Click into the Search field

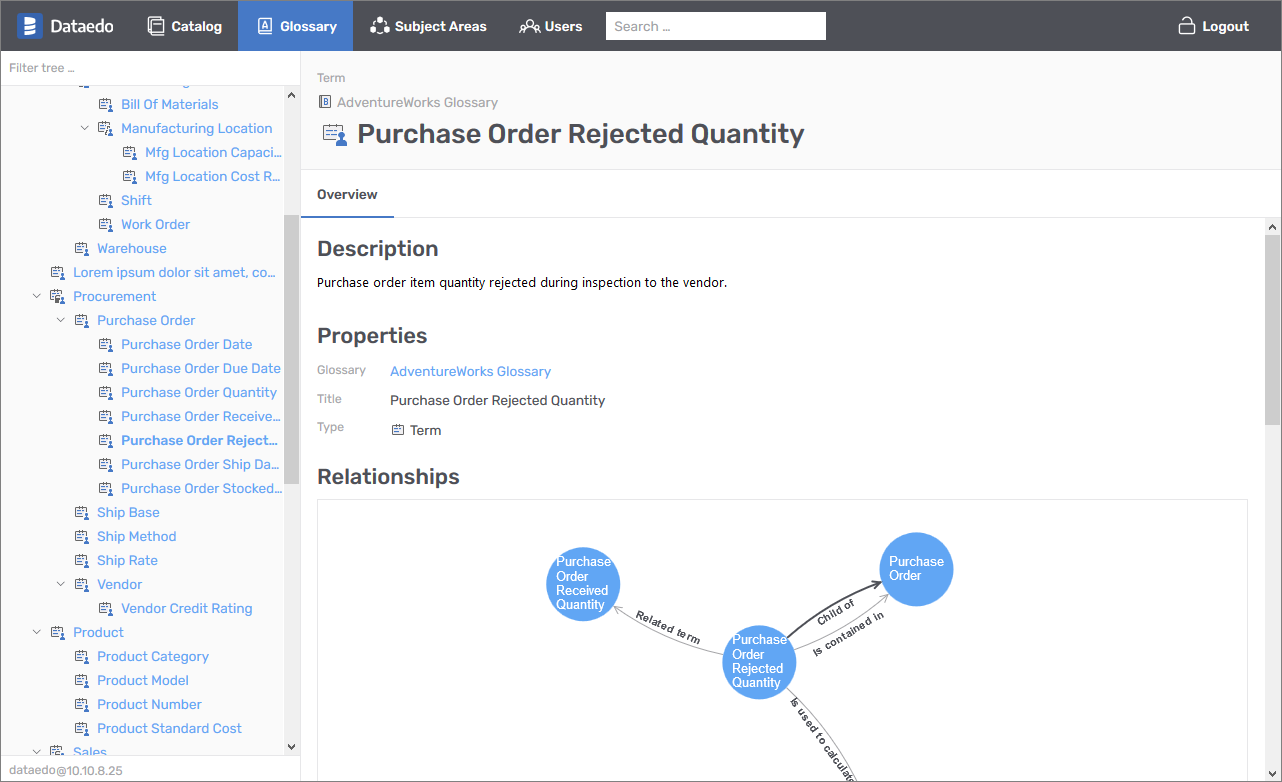pyautogui.click(x=715, y=26)
